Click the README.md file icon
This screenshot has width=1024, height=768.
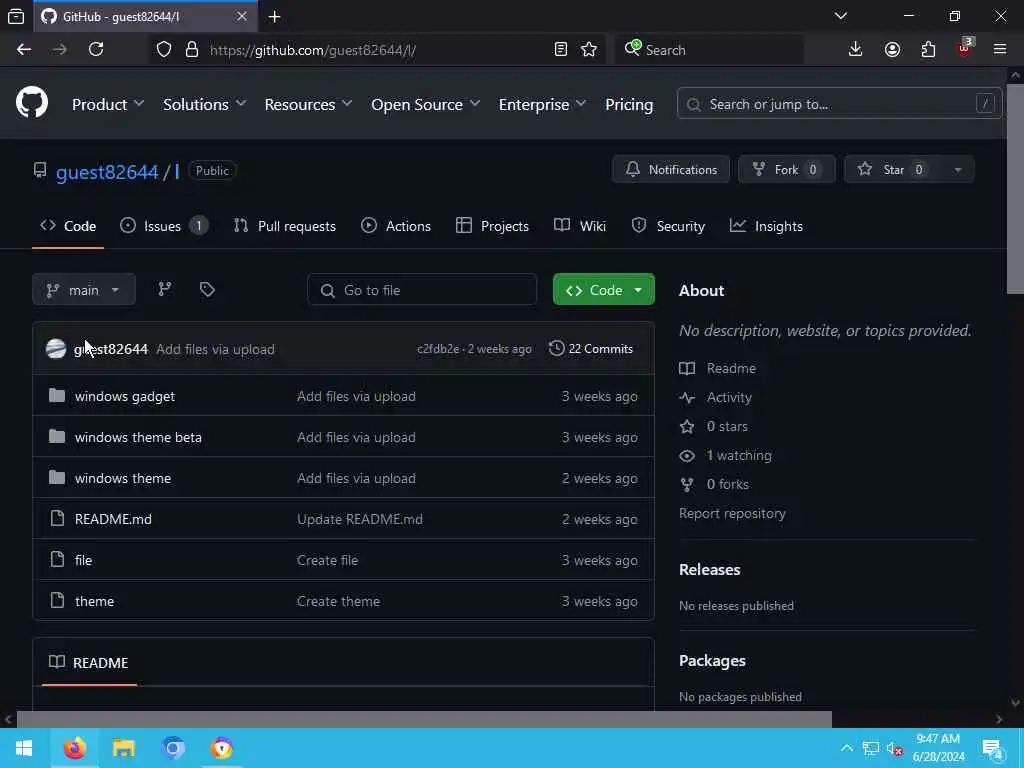point(57,519)
